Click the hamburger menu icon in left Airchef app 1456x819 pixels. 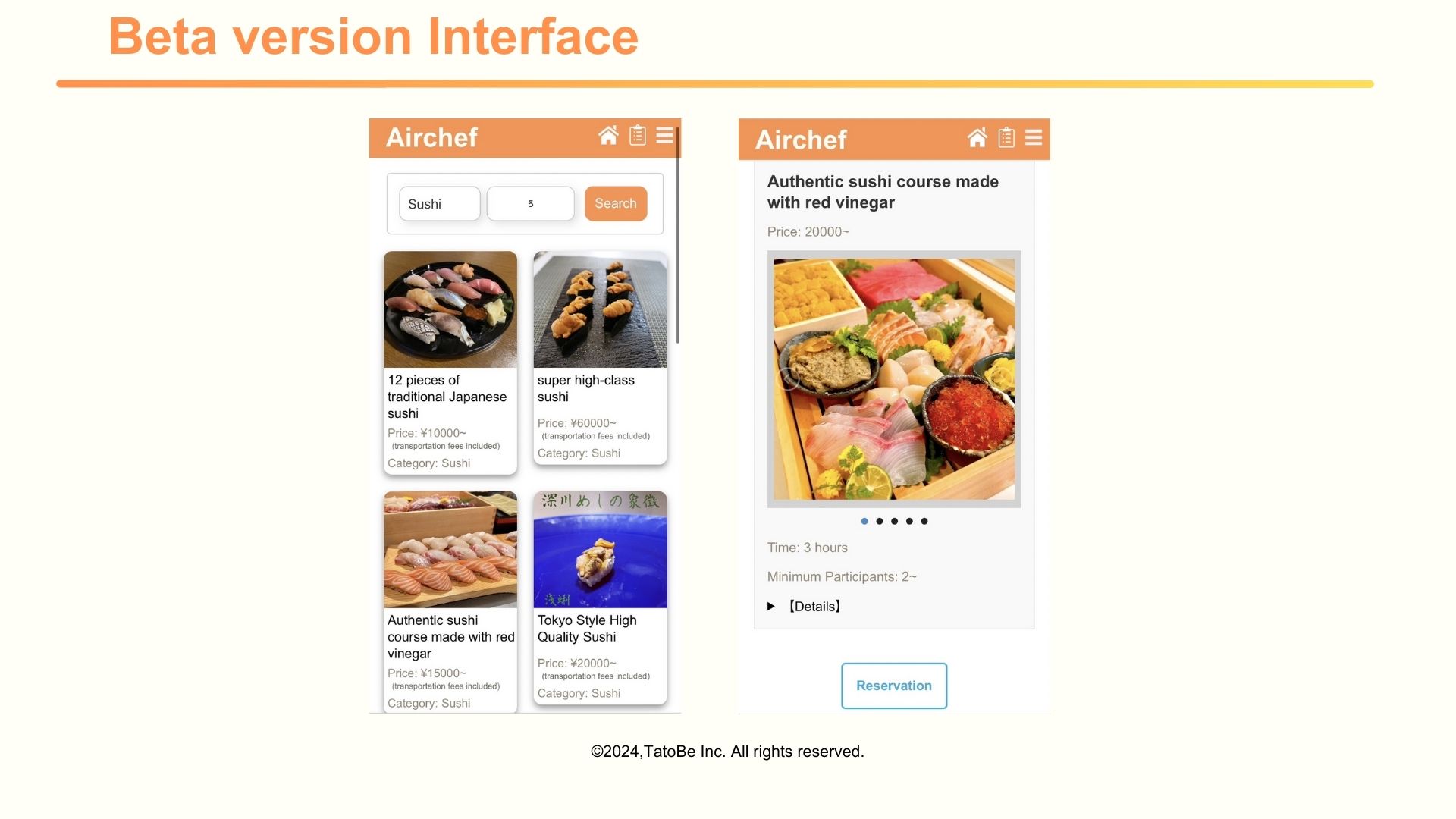point(664,137)
